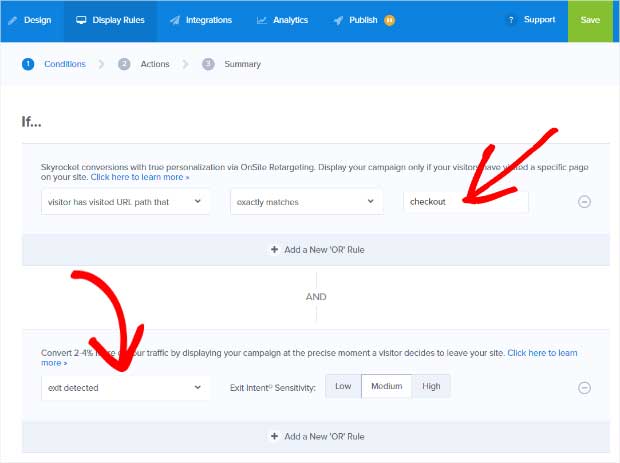This screenshot has height=463, width=620.
Task: Click the Integrations paper plane icon
Action: 175,20
